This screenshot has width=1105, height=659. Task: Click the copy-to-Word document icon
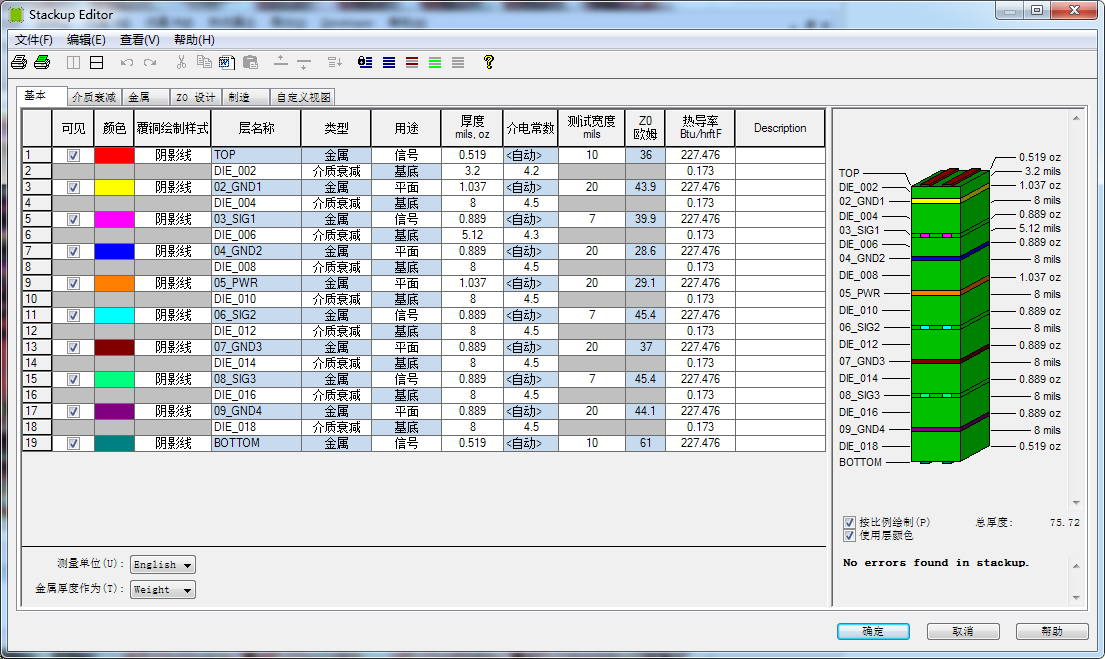[226, 62]
